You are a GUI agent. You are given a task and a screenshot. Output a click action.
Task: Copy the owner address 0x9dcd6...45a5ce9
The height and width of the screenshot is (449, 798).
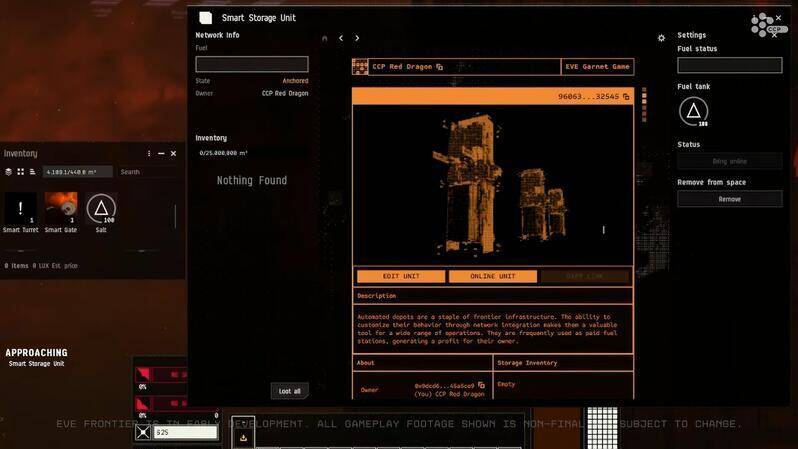[x=481, y=385]
